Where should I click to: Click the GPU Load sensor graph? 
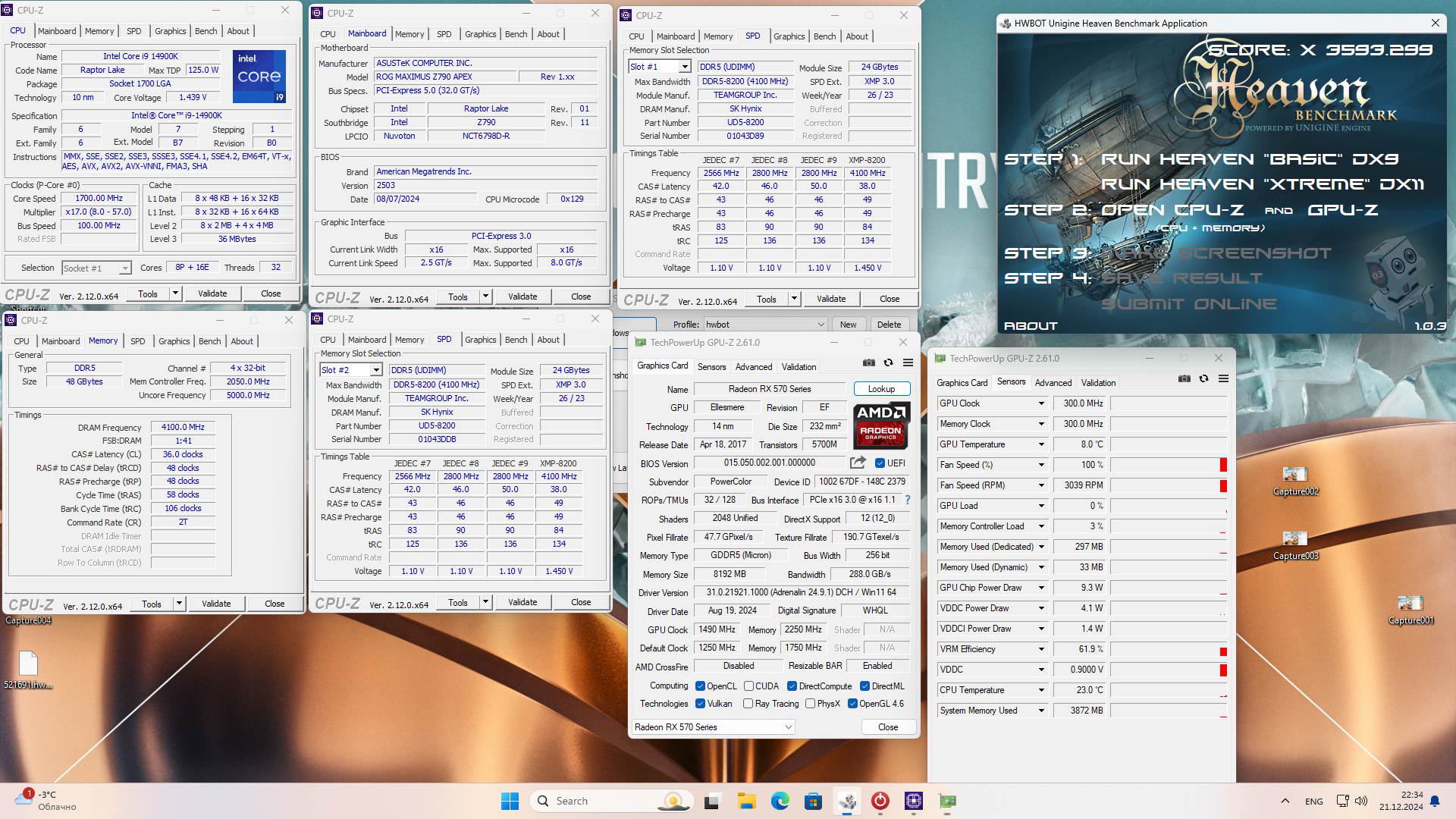pyautogui.click(x=1169, y=506)
